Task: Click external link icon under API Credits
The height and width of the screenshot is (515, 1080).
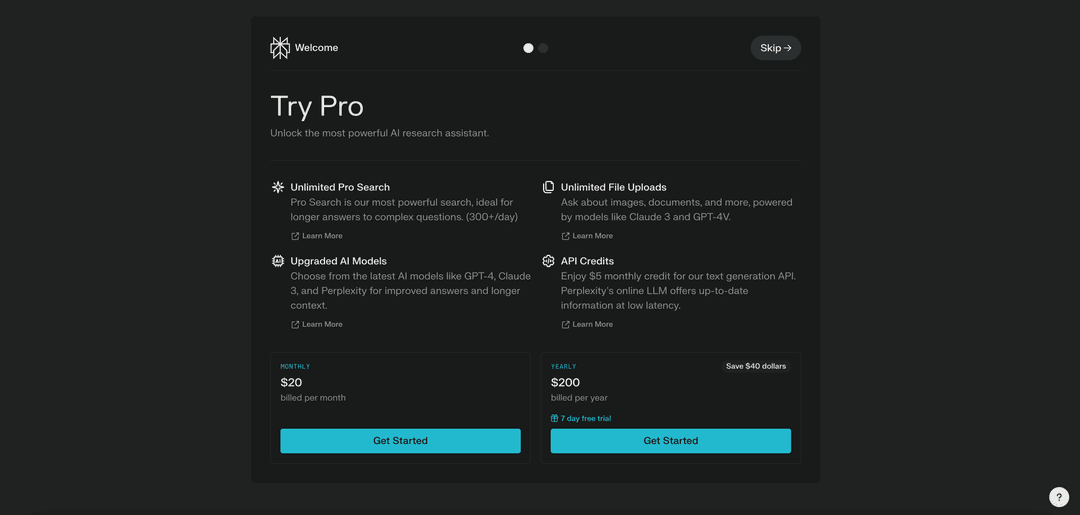Action: 565,325
